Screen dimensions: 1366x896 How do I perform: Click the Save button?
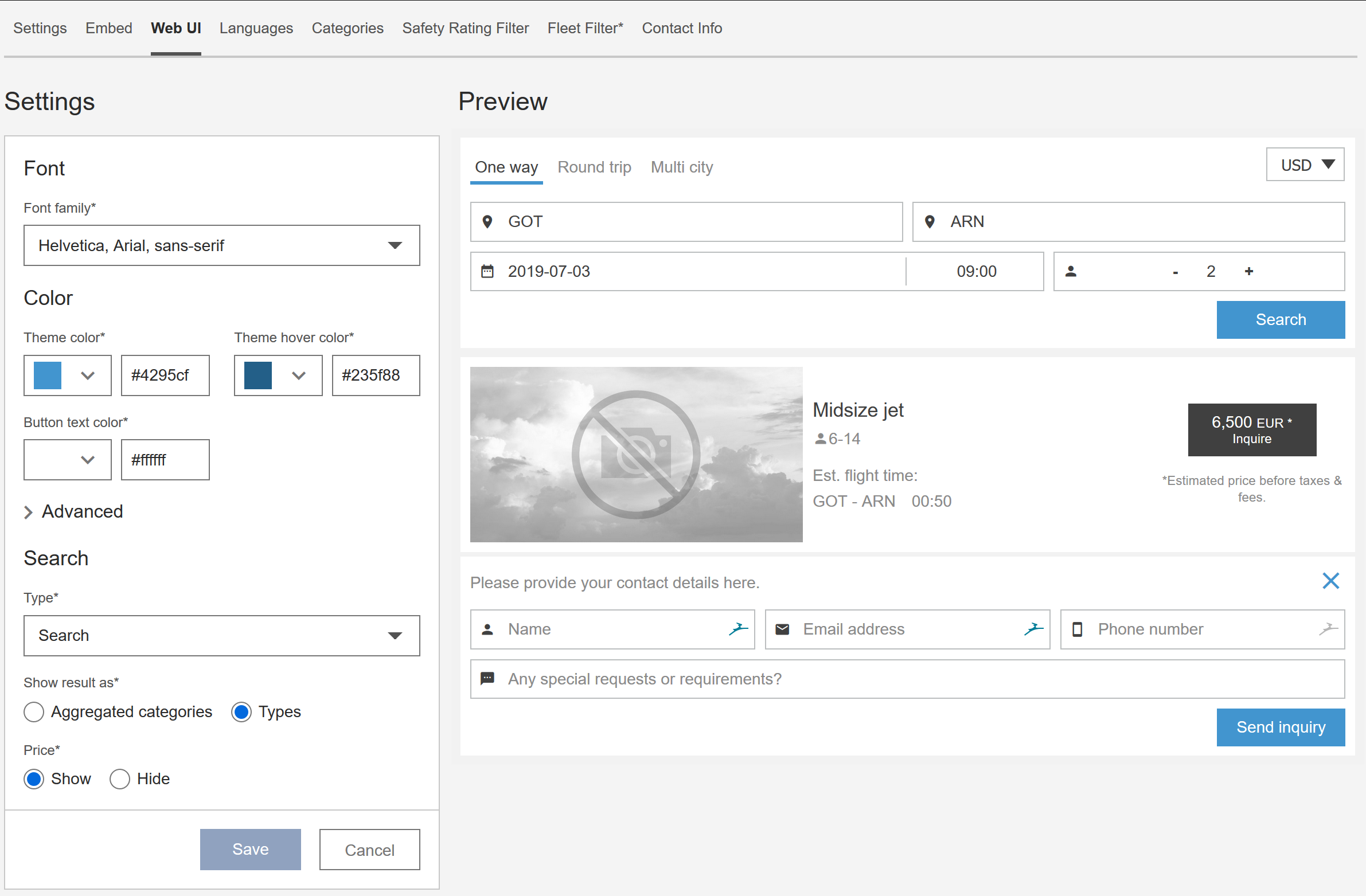[x=250, y=850]
